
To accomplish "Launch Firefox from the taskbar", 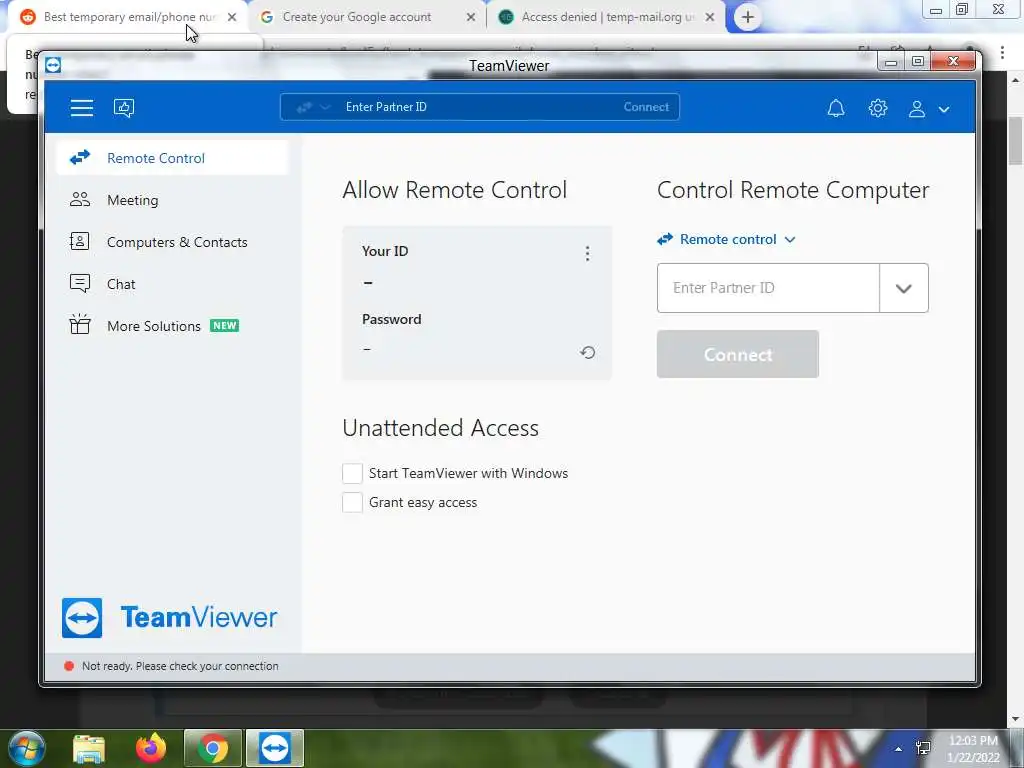I will click(x=151, y=748).
